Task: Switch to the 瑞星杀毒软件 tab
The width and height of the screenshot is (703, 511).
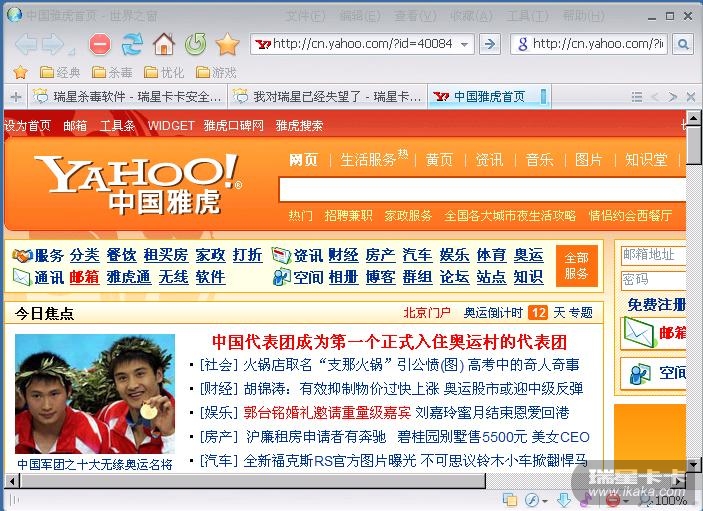Action: [x=127, y=96]
